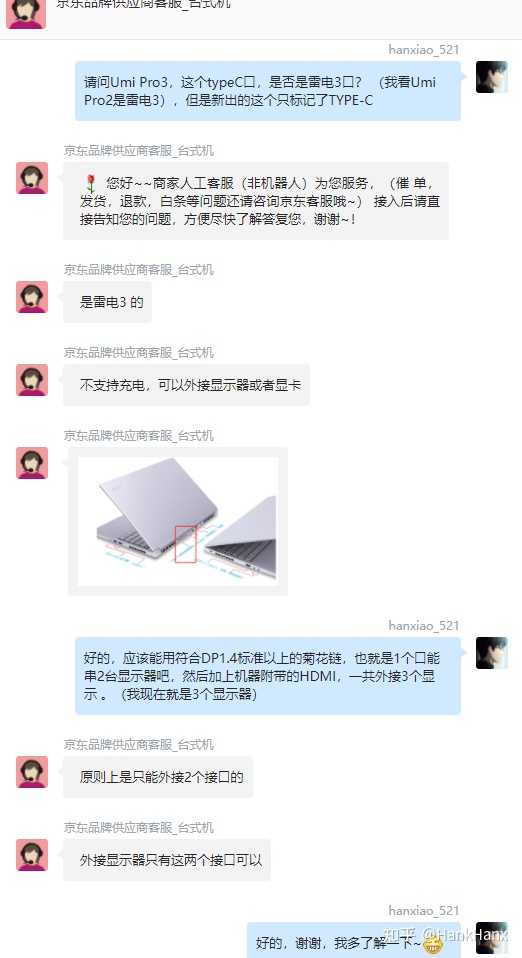Click the agent avatar beside "是雷电3 的"
Viewport: 522px width, 958px height.
[x=32, y=297]
